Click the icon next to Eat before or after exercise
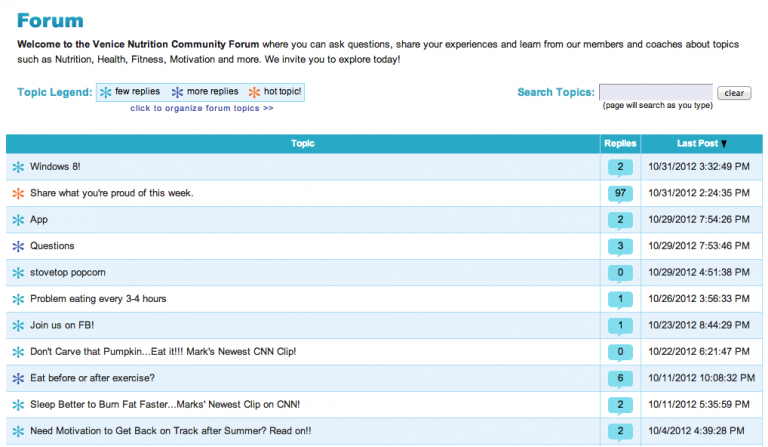768x447 pixels. 17,378
